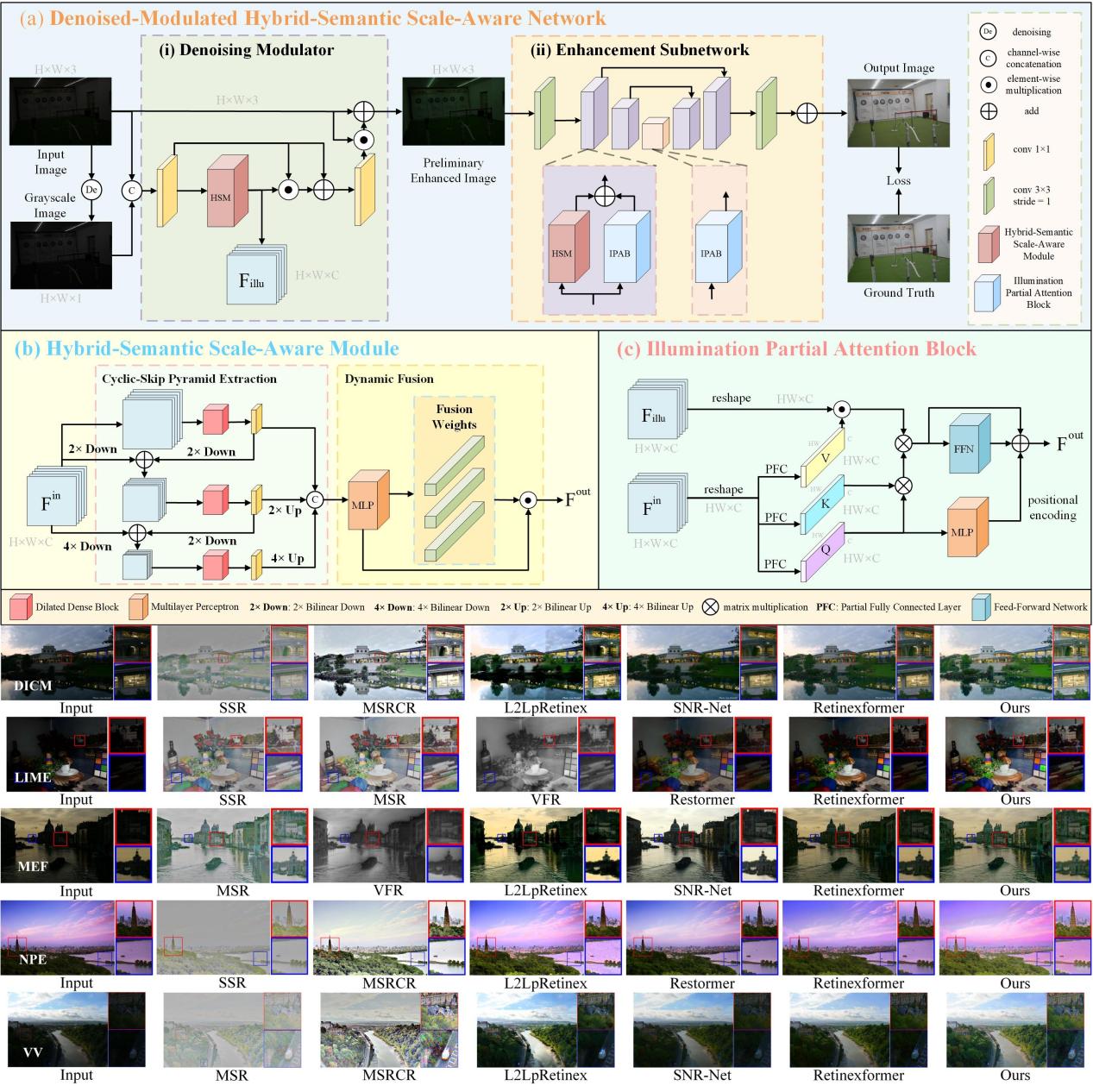1093x1092 pixels.
Task: Click the HSM block in Denoising Modulator
Action: (x=222, y=197)
